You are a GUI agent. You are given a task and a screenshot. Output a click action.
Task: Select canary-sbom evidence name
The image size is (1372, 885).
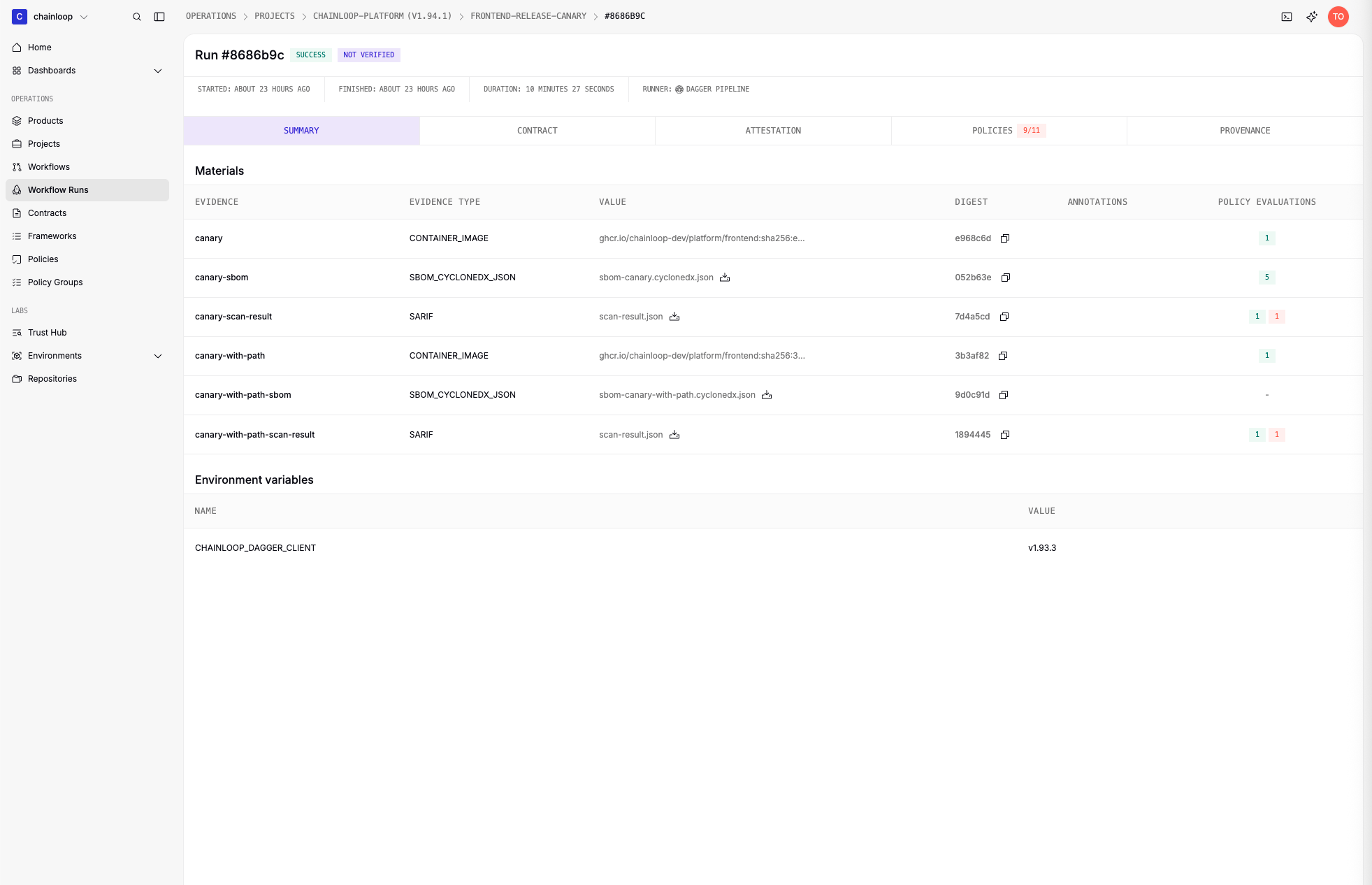pos(222,278)
